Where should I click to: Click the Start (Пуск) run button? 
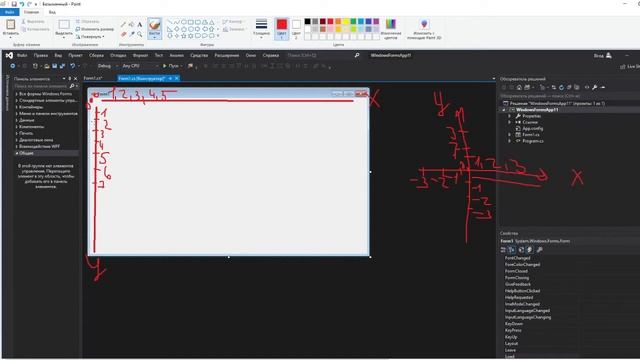171,66
